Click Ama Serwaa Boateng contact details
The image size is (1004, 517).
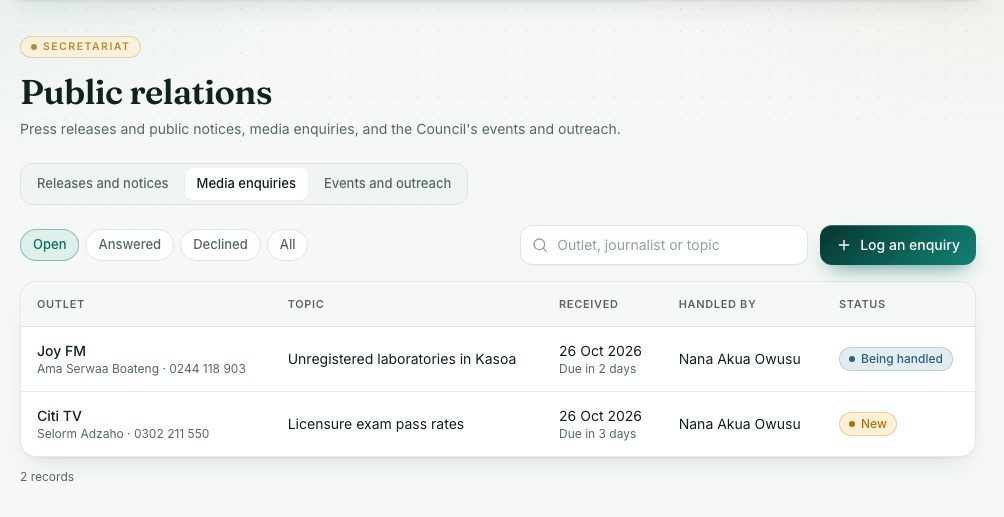pyautogui.click(x=142, y=369)
